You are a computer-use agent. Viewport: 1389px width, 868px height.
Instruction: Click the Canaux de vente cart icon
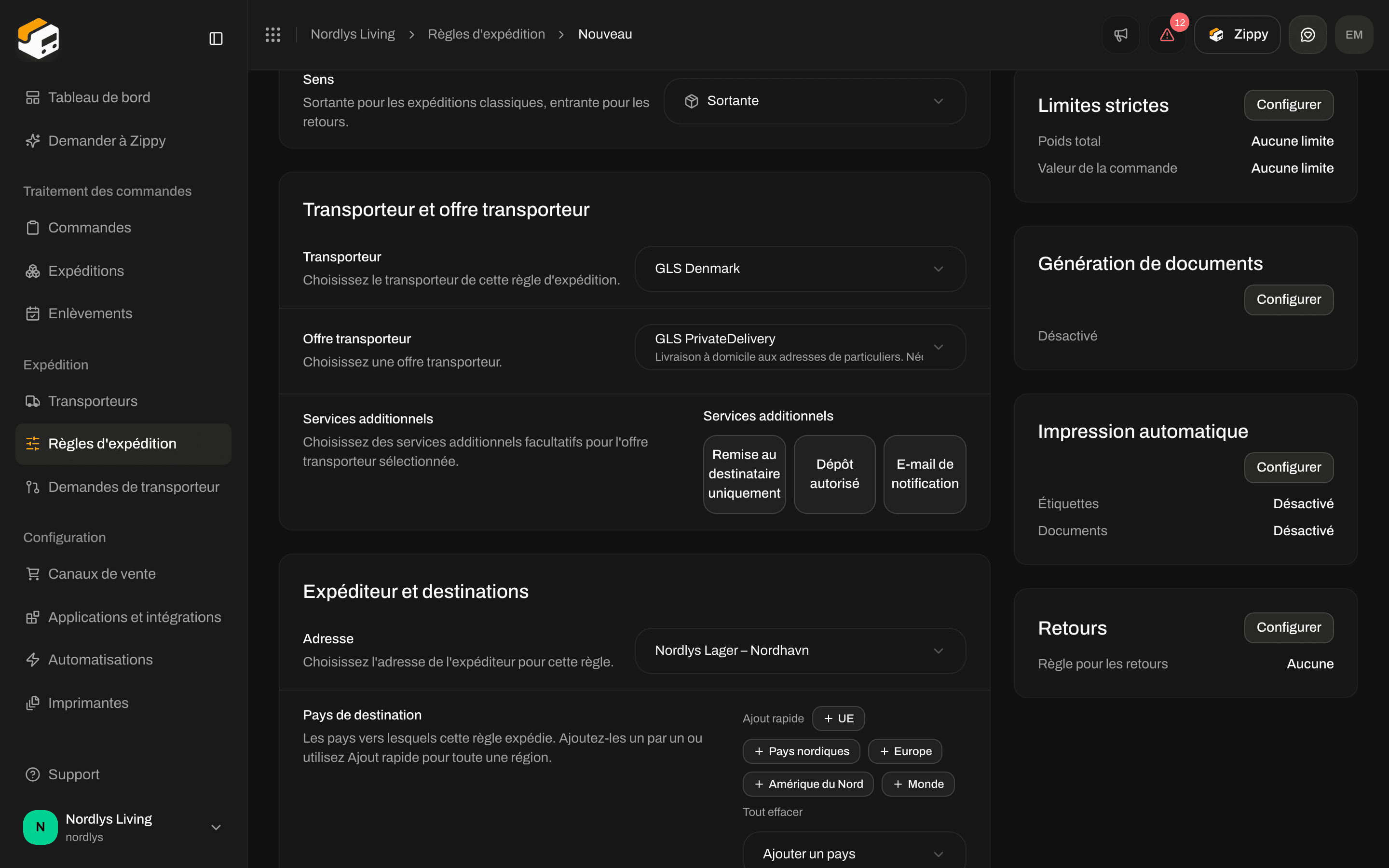tap(33, 574)
